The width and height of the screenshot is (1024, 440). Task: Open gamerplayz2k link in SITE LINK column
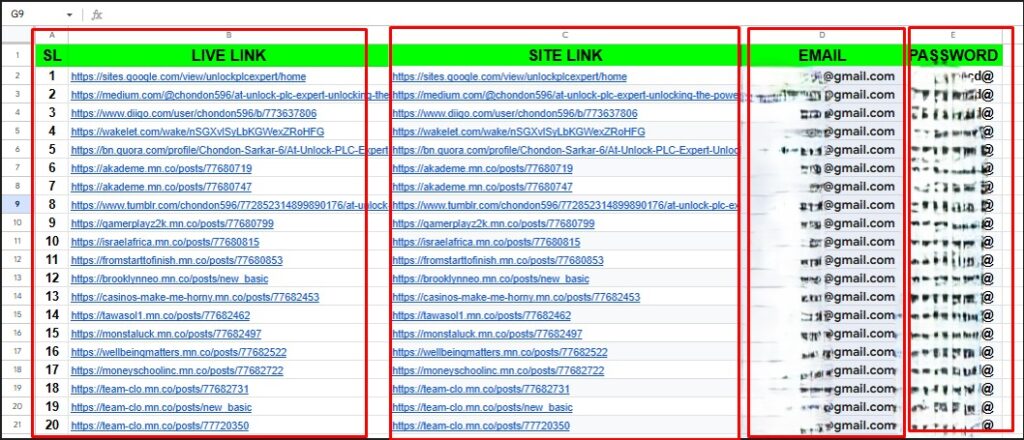(x=494, y=223)
